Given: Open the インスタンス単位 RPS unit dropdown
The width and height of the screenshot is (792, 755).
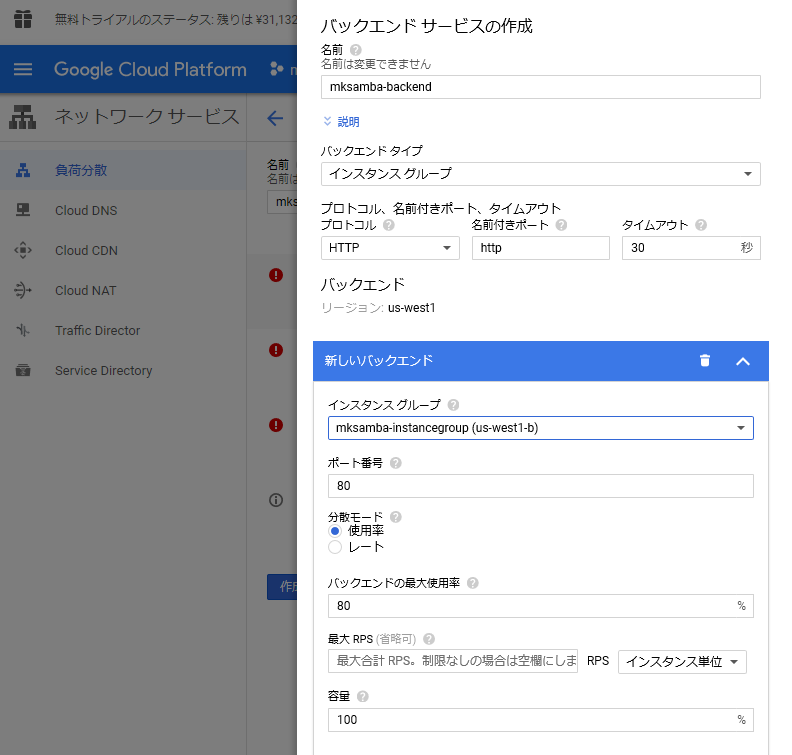Looking at the screenshot, I should click(682, 662).
